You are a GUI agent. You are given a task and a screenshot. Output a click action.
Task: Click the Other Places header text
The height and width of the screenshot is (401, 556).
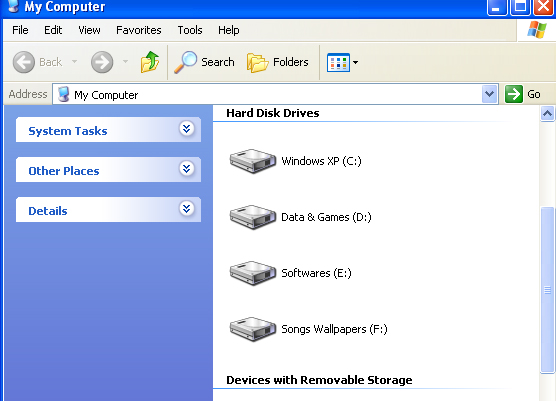click(x=64, y=171)
